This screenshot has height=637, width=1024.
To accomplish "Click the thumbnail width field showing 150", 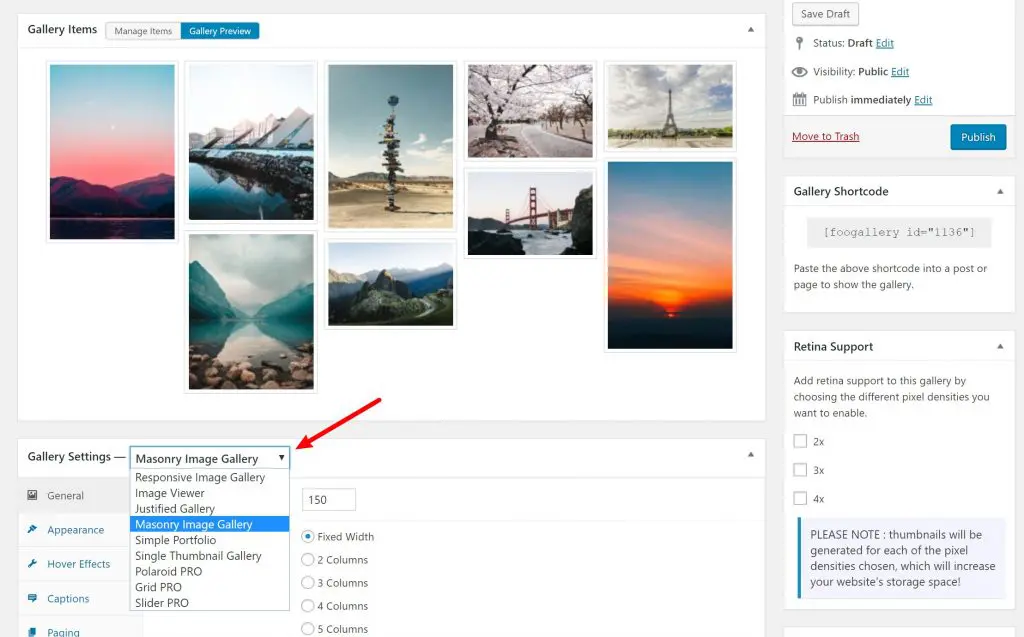I will [x=329, y=500].
